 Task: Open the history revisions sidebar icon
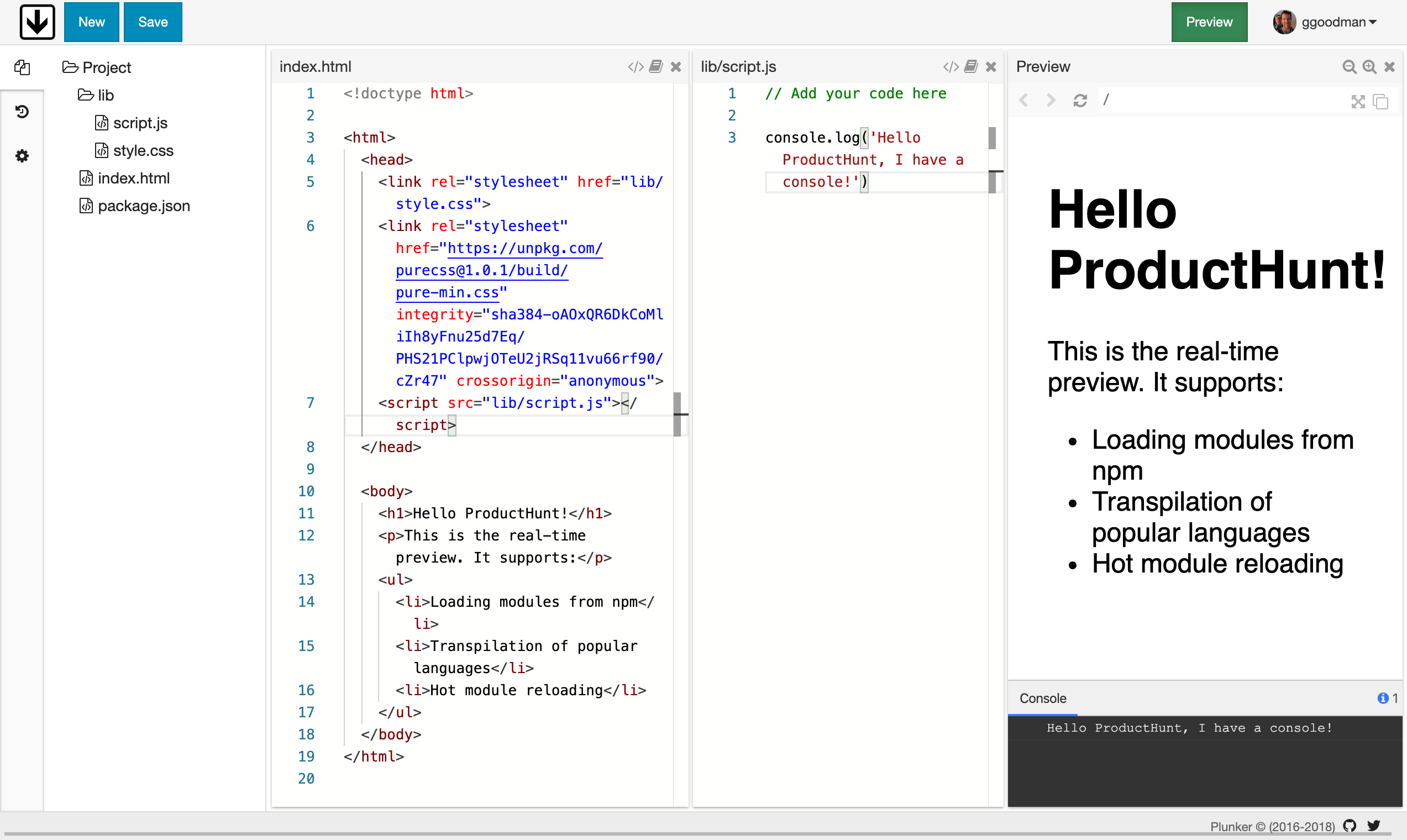click(x=22, y=112)
